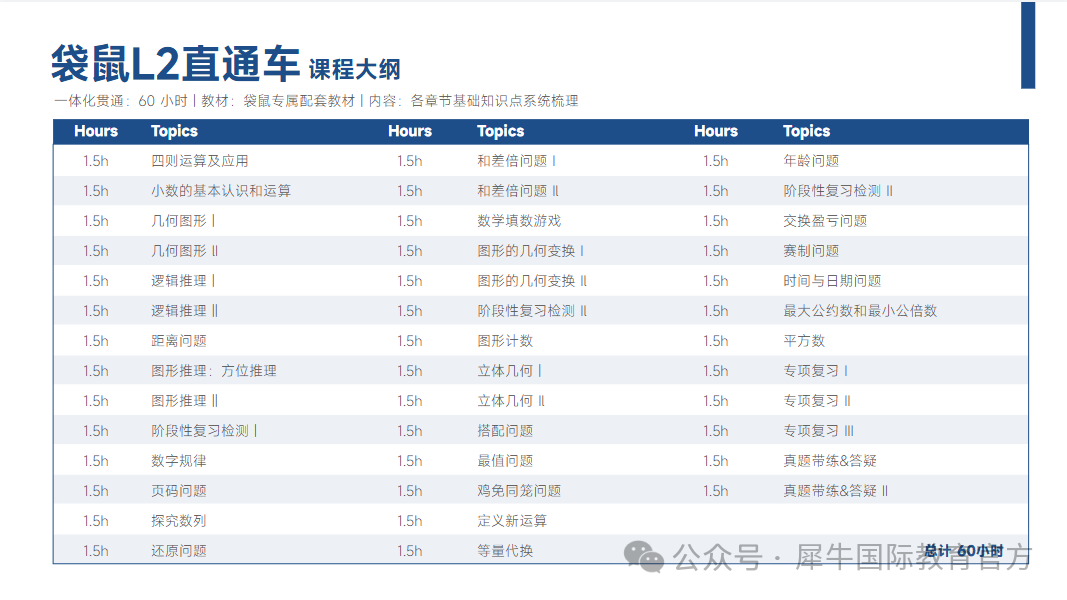Click the 立体几何 II topic
Screen dimensions: 1067x600
[511, 401]
